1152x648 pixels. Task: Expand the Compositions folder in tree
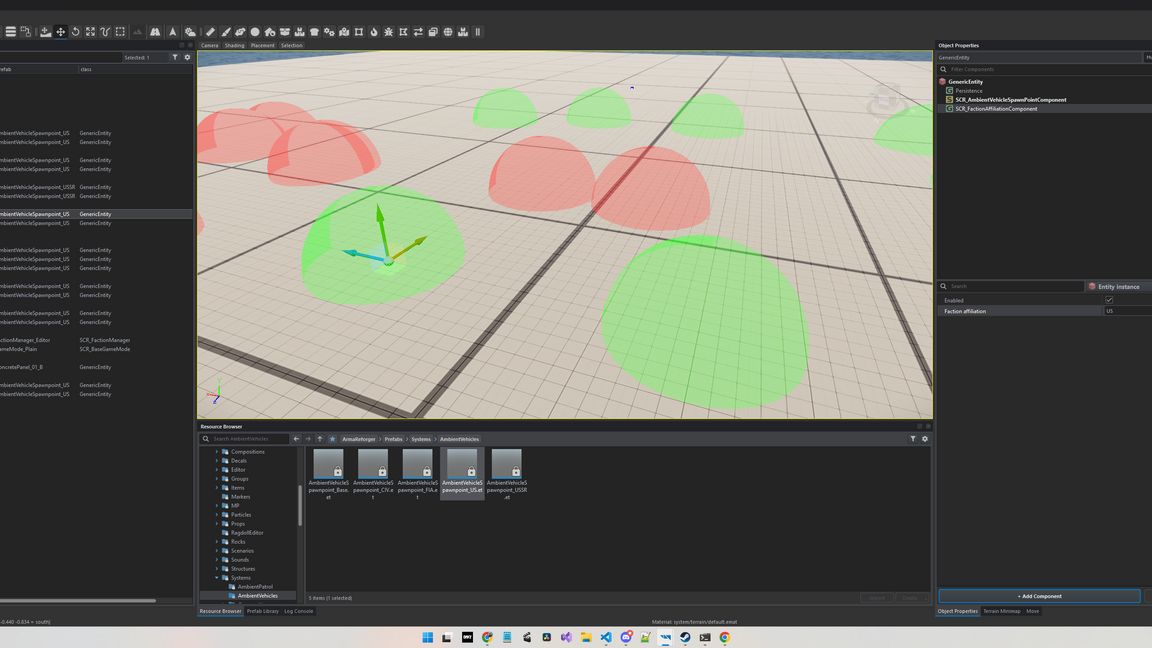217,452
